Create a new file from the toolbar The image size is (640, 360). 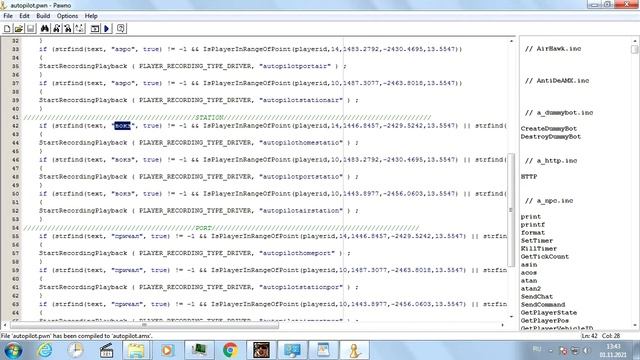click(x=7, y=29)
